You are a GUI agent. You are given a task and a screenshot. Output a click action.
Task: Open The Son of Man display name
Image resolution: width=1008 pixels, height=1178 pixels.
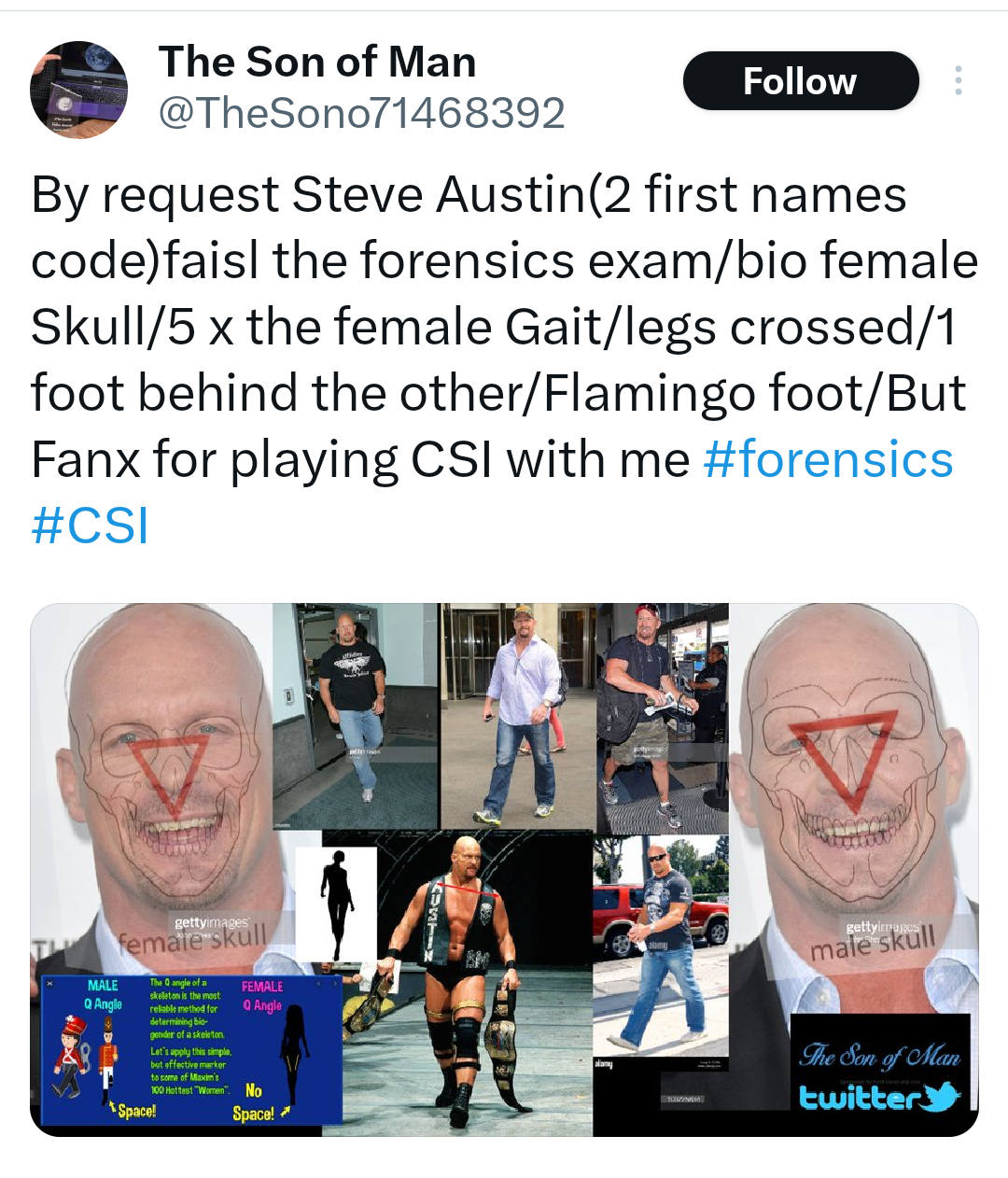pos(317,62)
